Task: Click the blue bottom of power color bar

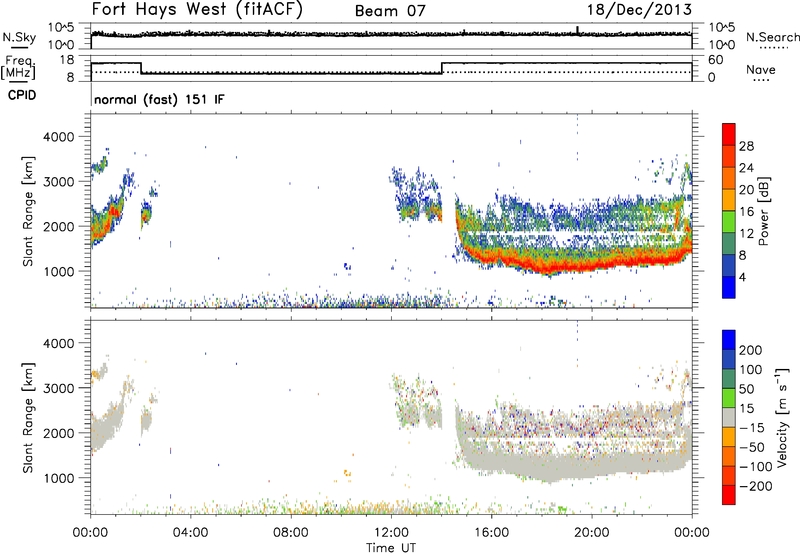Action: point(729,287)
